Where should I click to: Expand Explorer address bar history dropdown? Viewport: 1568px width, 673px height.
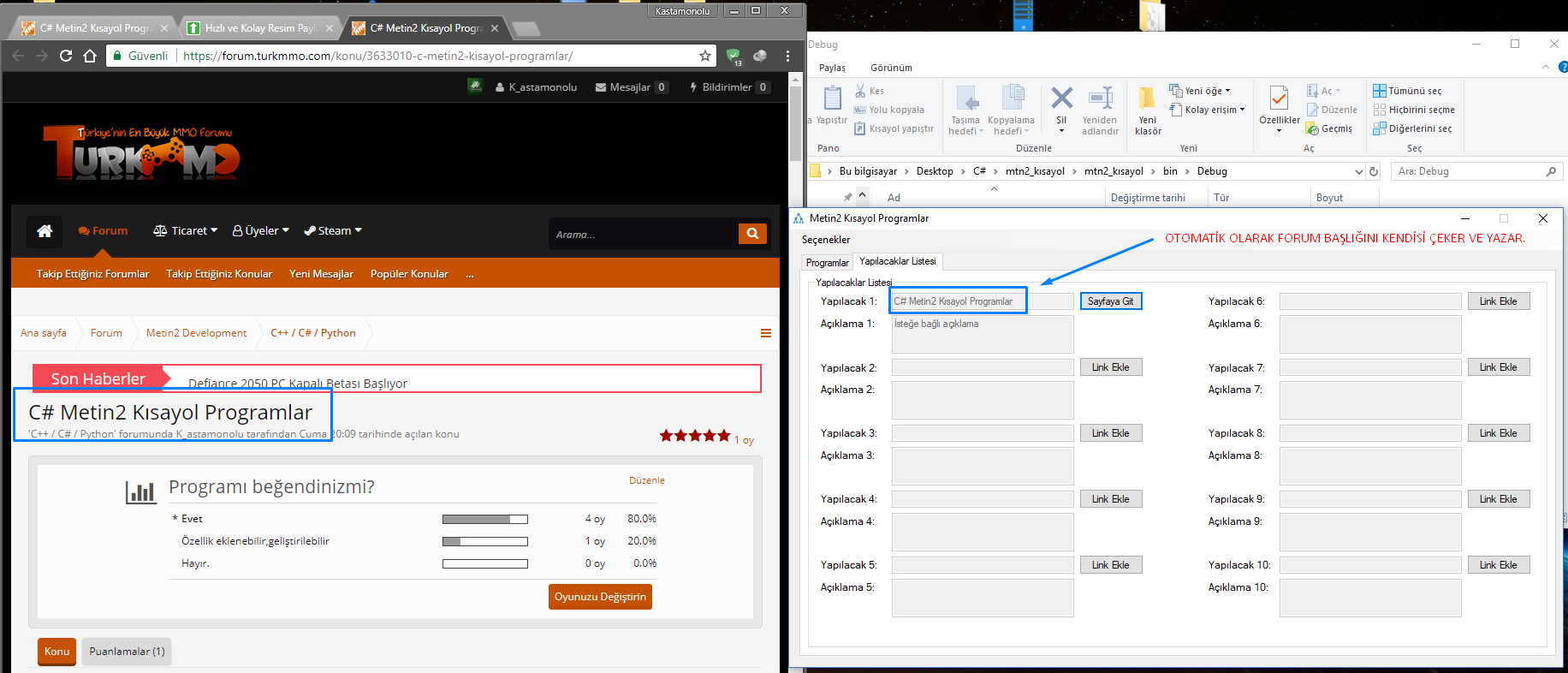tap(1358, 171)
